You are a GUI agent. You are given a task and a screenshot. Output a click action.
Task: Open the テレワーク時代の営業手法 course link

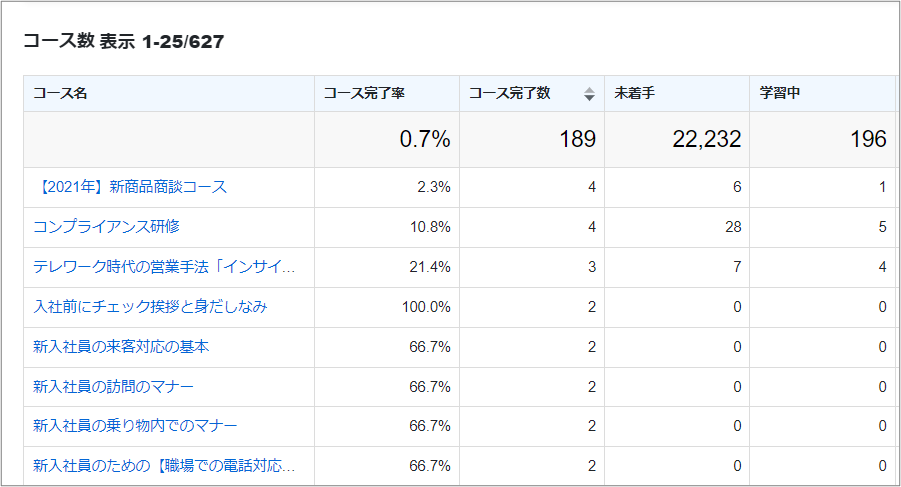[164, 266]
